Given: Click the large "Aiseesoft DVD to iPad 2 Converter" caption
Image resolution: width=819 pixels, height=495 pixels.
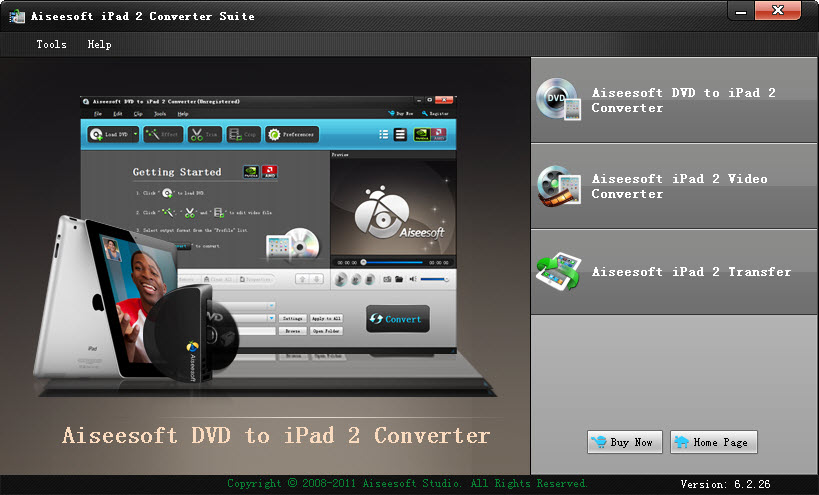Looking at the screenshot, I should point(276,435).
